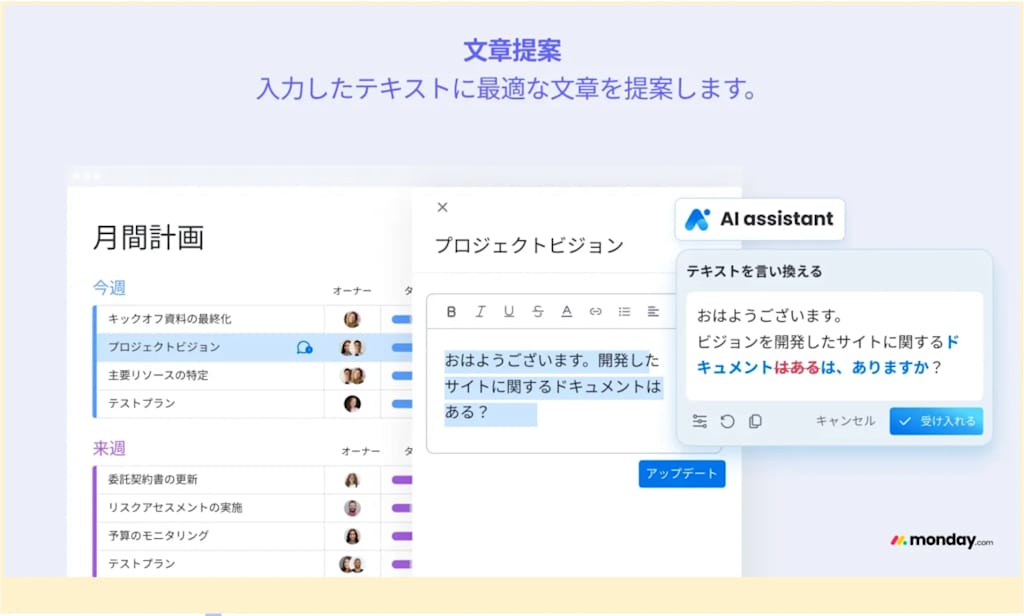Apply strikethrough to selected text
The width and height of the screenshot is (1024, 616).
538,312
